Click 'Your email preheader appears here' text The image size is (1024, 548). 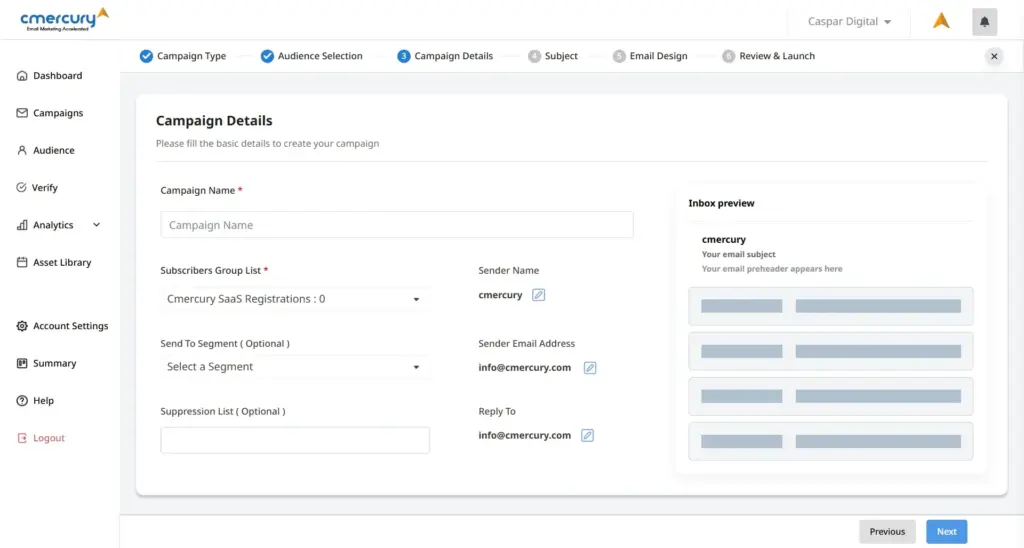pos(772,268)
